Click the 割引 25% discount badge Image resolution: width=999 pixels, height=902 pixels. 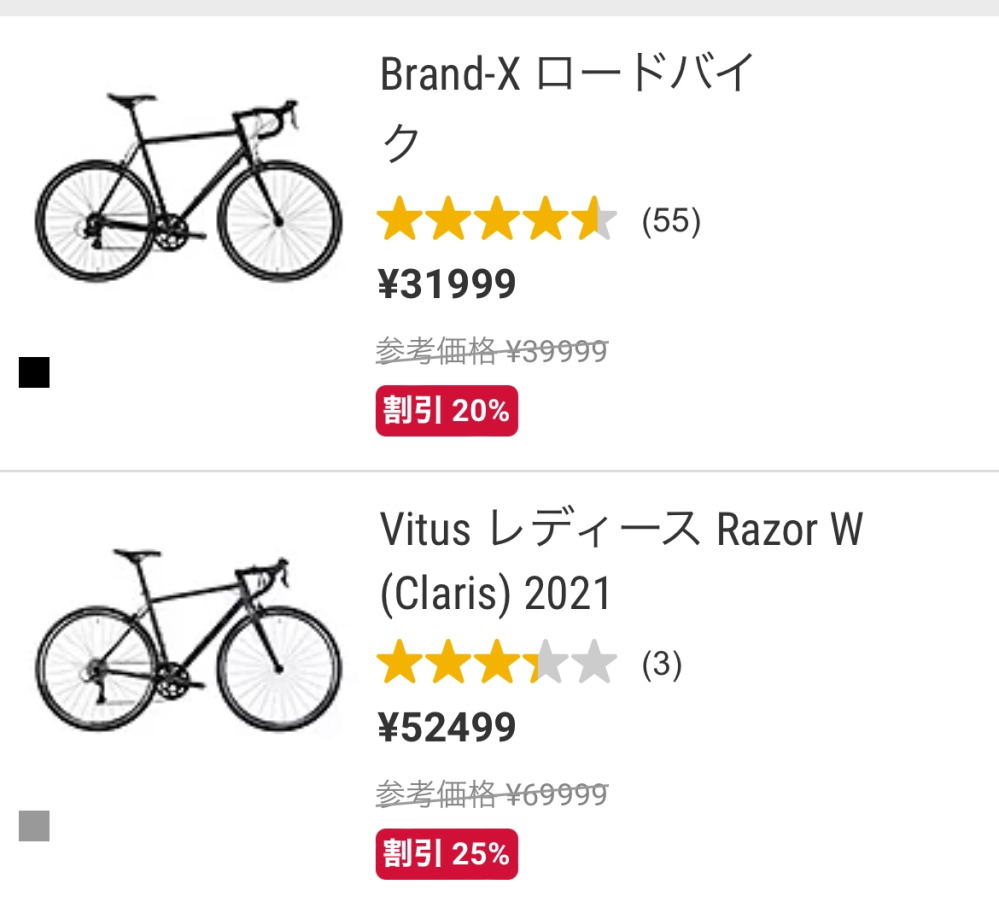point(446,854)
